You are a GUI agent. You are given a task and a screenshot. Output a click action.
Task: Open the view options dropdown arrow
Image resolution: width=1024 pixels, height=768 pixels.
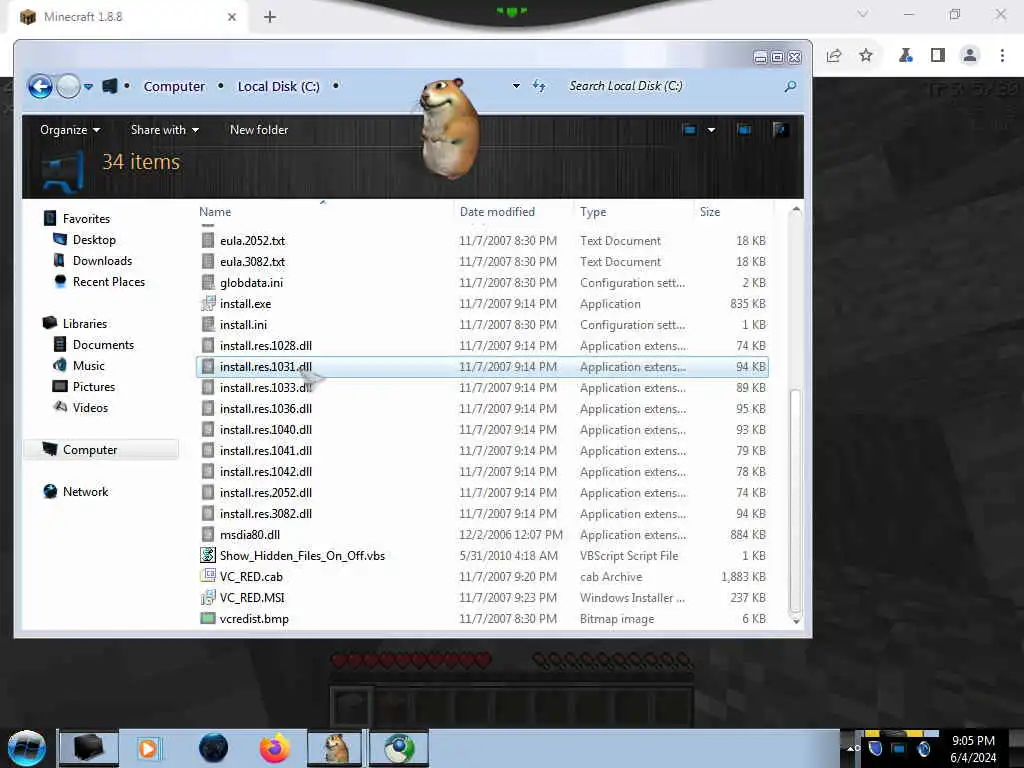point(711,130)
